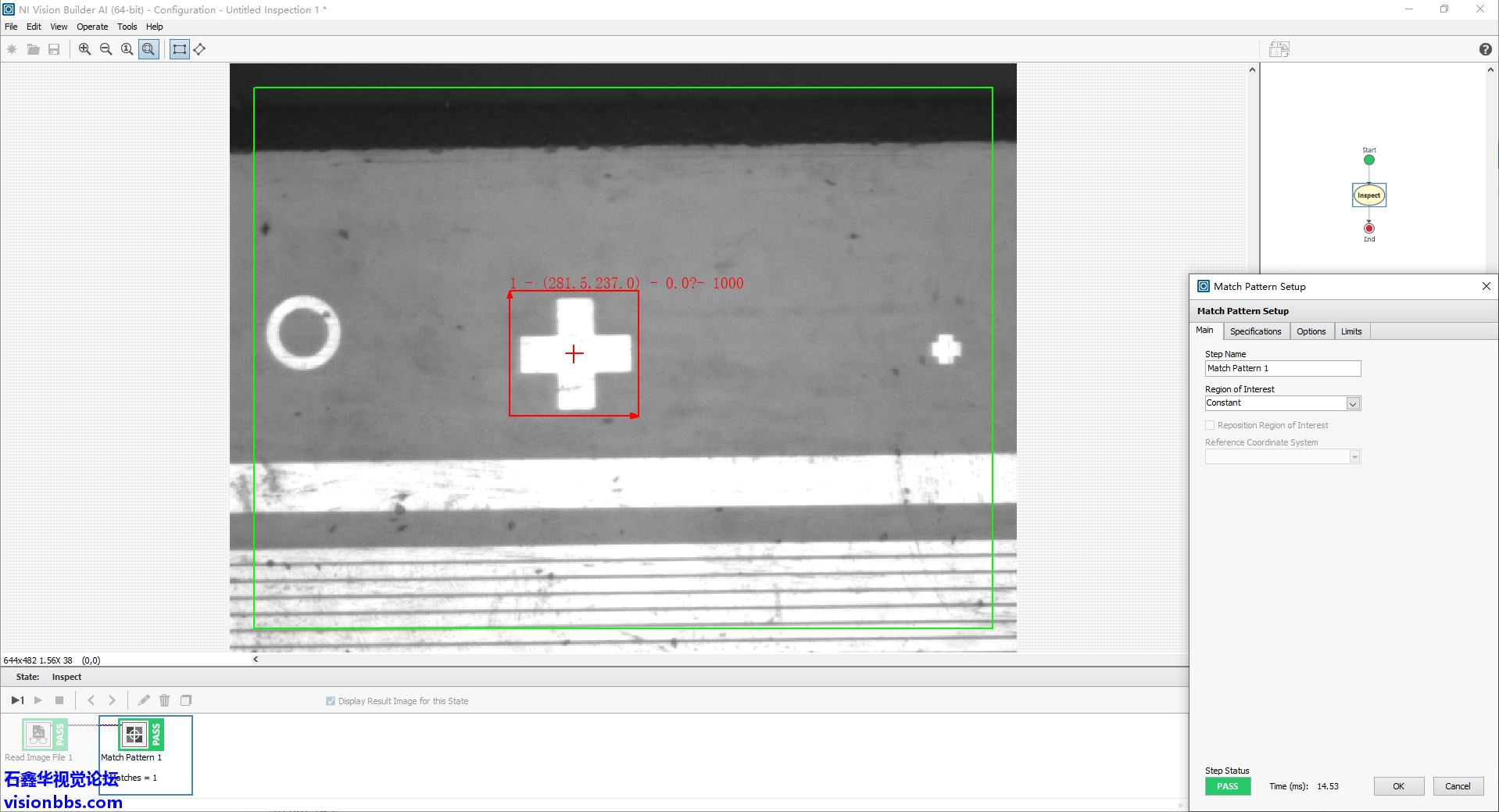Open help with the question mark icon
Viewport: 1499px width, 812px height.
pos(1486,49)
